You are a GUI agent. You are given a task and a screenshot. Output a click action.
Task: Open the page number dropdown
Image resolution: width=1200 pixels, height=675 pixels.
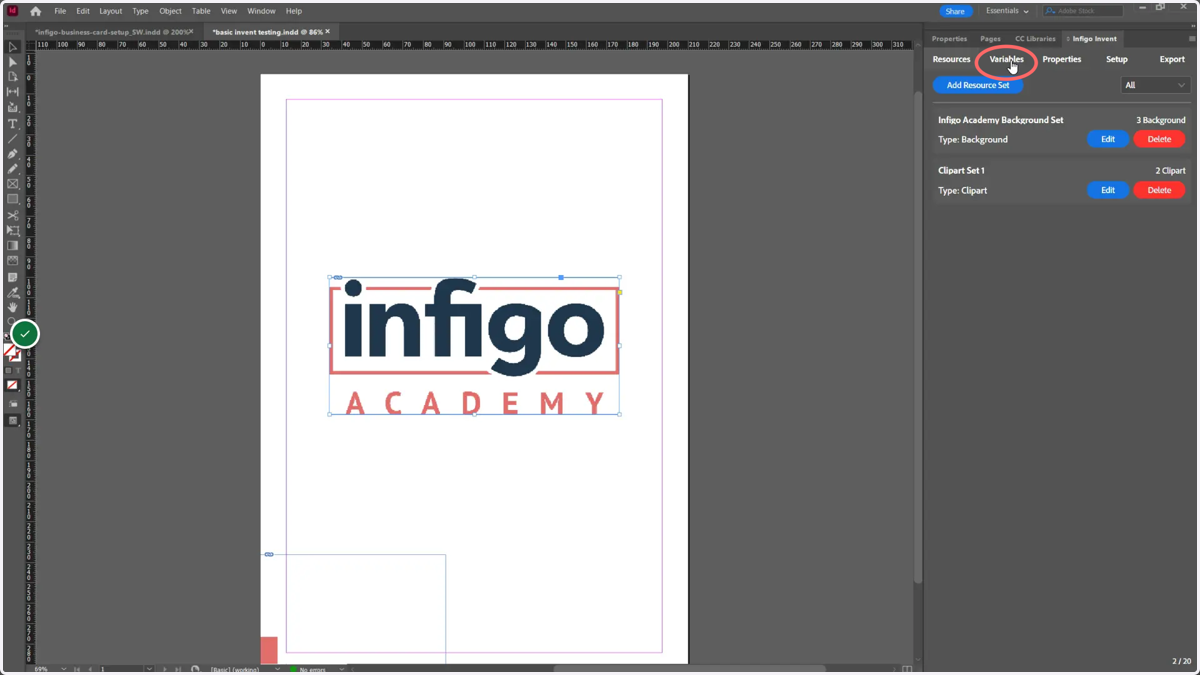[149, 669]
